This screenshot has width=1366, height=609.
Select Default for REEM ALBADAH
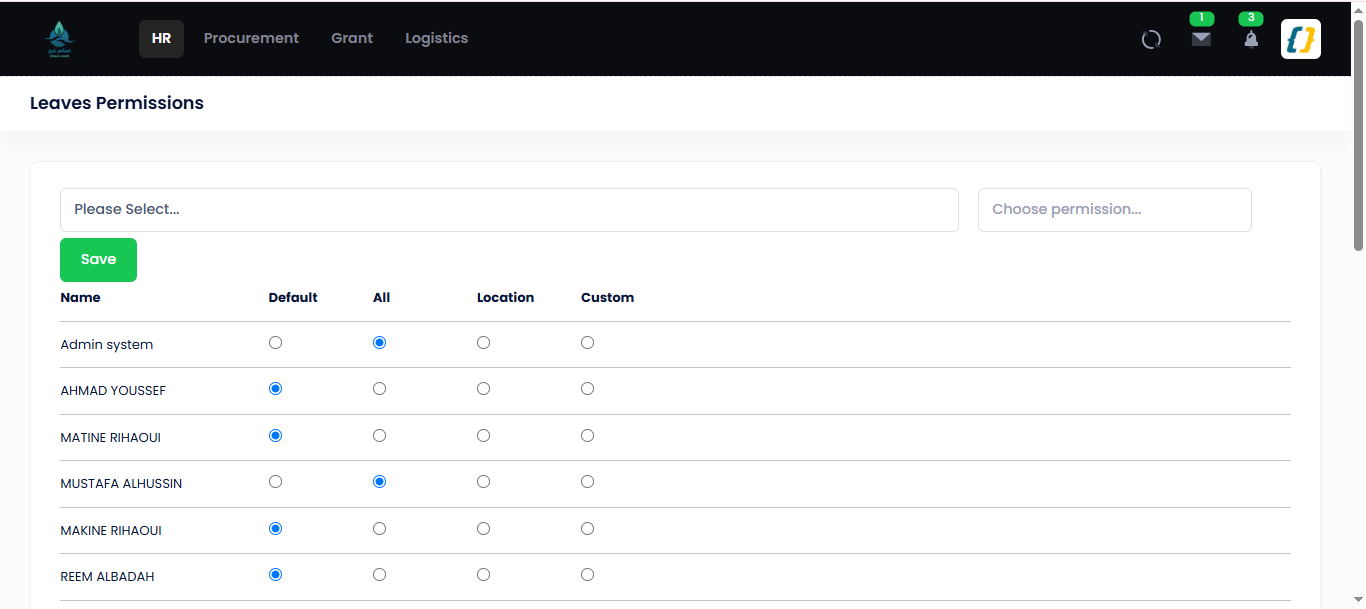point(276,575)
